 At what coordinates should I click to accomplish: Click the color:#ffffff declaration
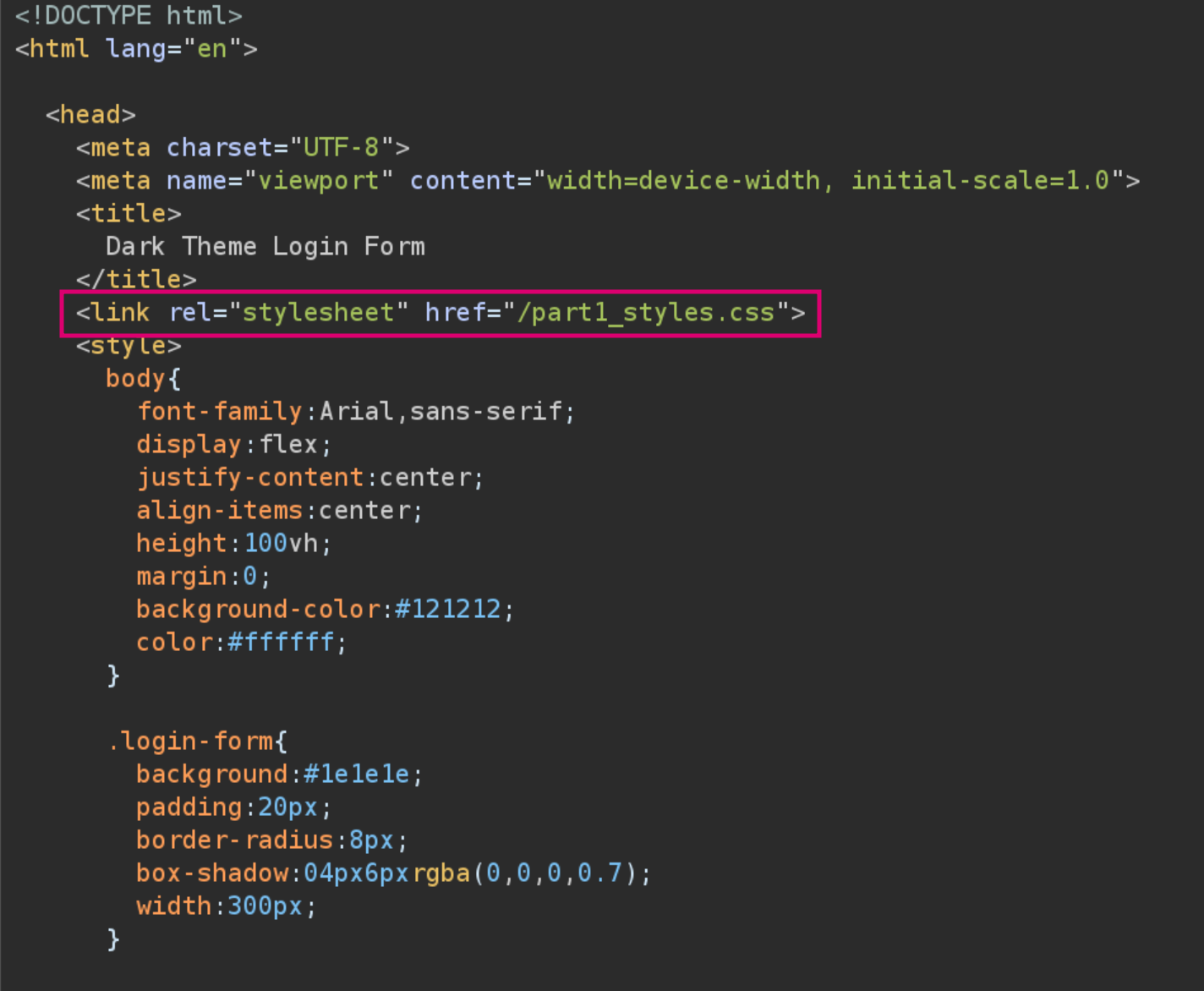(x=242, y=643)
